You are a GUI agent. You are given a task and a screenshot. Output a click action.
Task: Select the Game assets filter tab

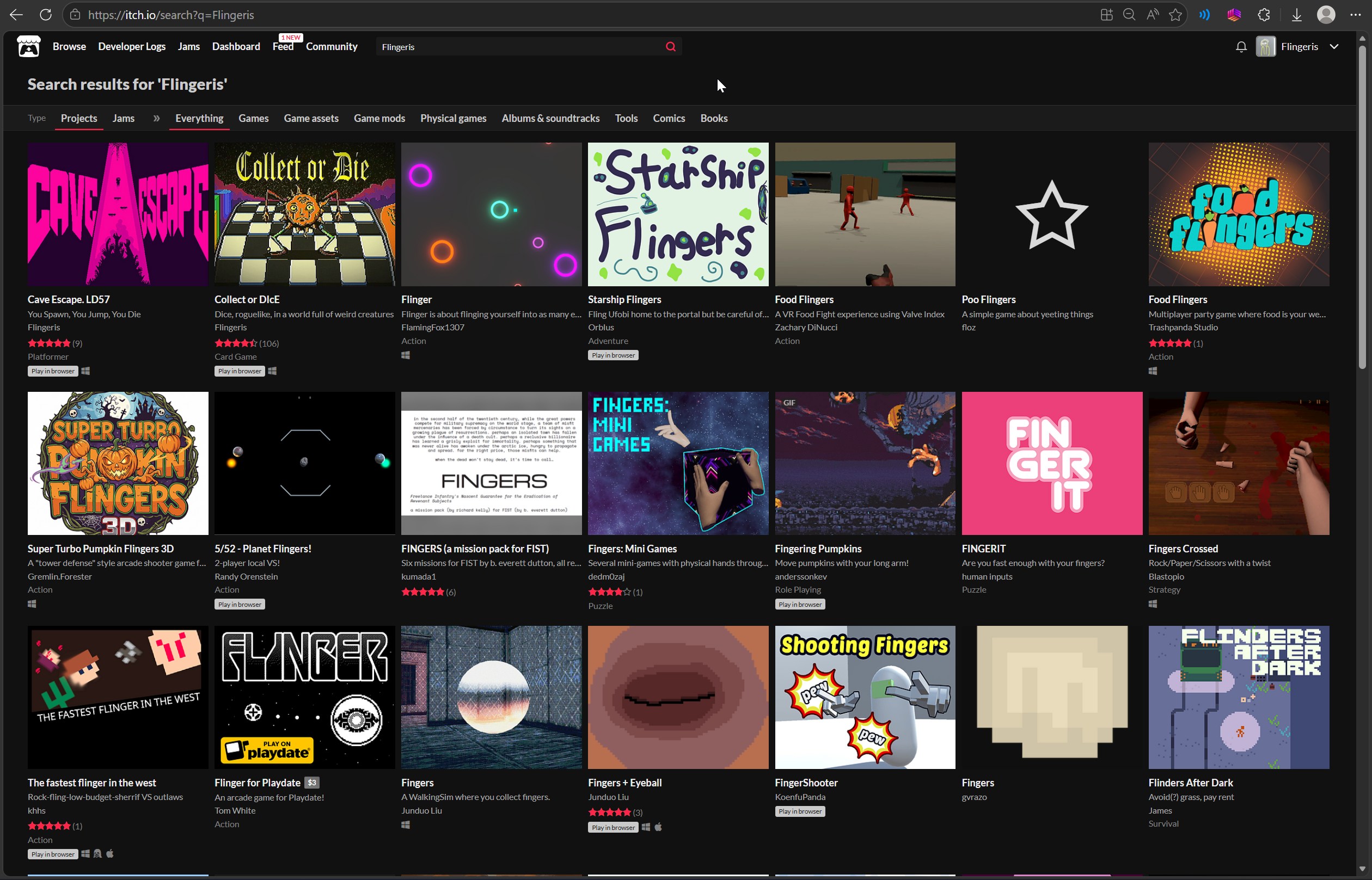311,118
